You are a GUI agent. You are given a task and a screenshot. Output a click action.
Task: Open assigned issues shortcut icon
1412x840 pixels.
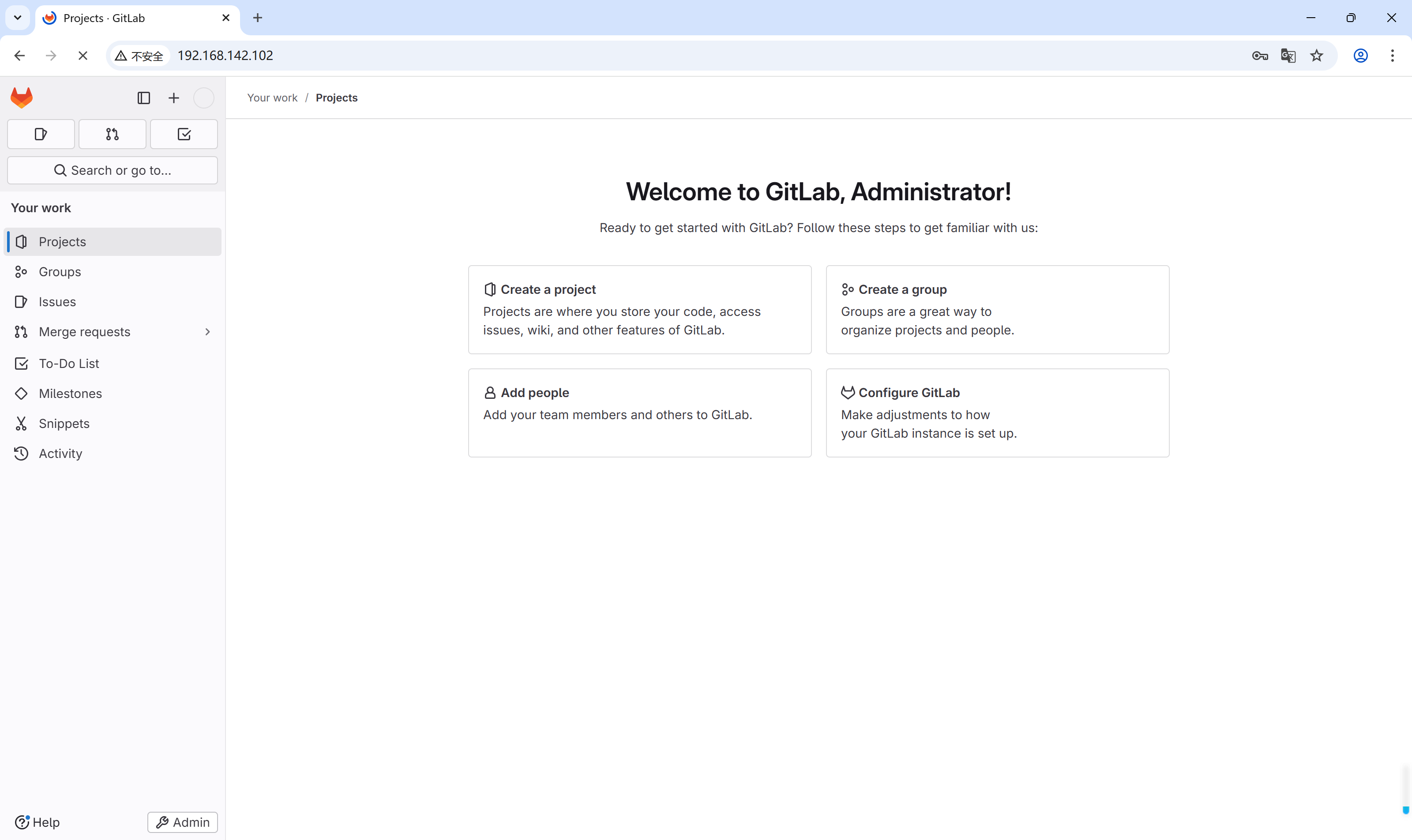pyautogui.click(x=41, y=134)
